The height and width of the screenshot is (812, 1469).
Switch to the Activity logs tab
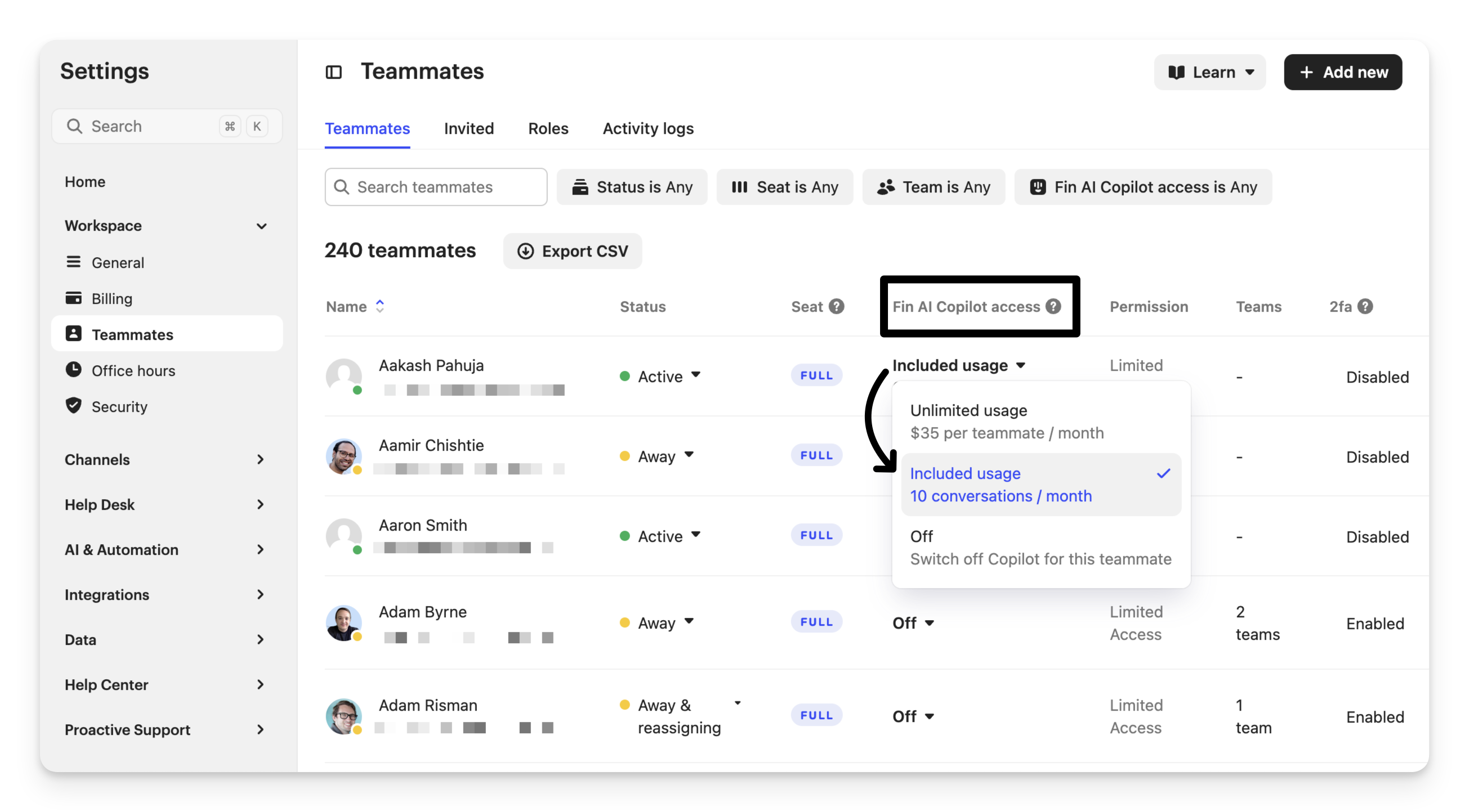[x=648, y=129]
